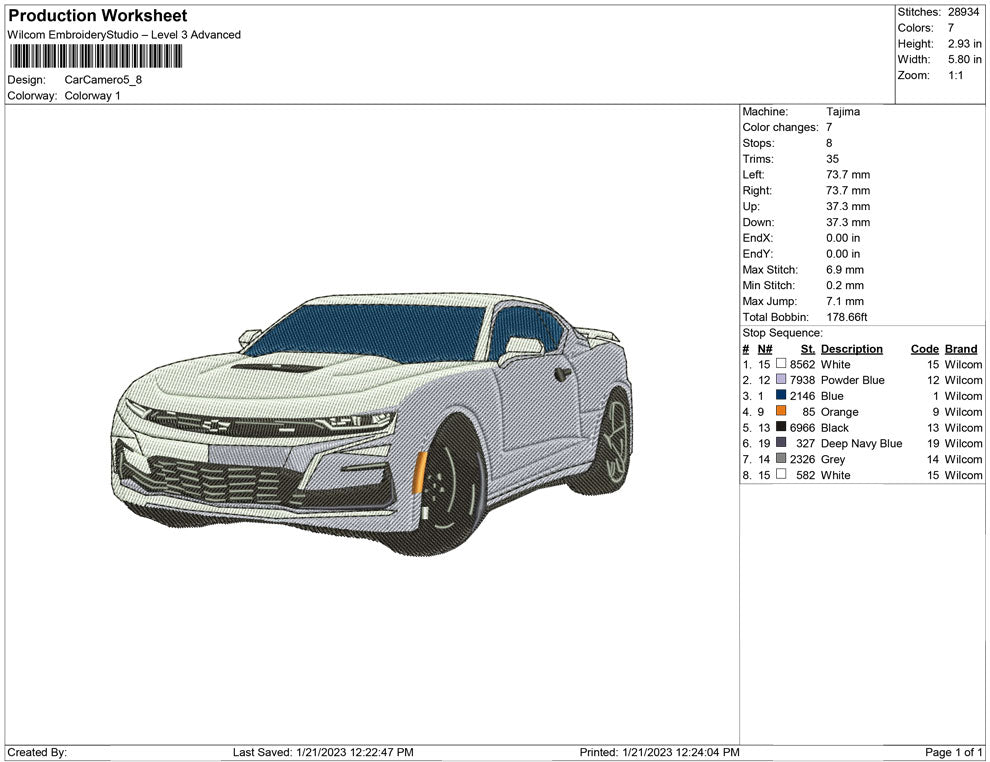This screenshot has width=990, height=762.
Task: Click 'Last Saved: 1/21/2023 12:22:47 PM'
Action: click(x=323, y=752)
